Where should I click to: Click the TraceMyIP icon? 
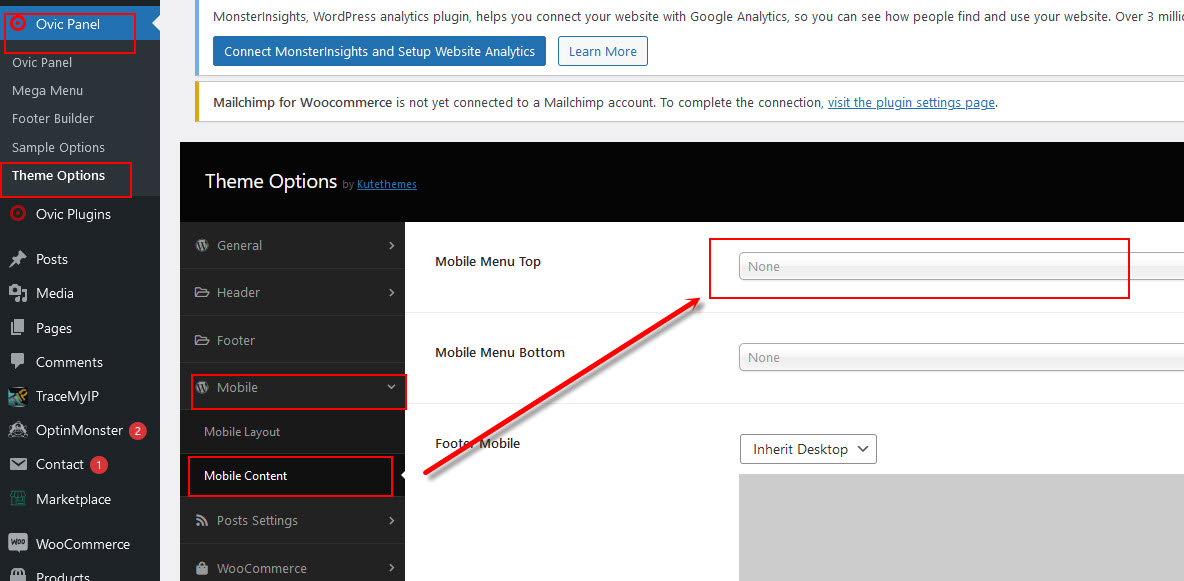coord(18,396)
